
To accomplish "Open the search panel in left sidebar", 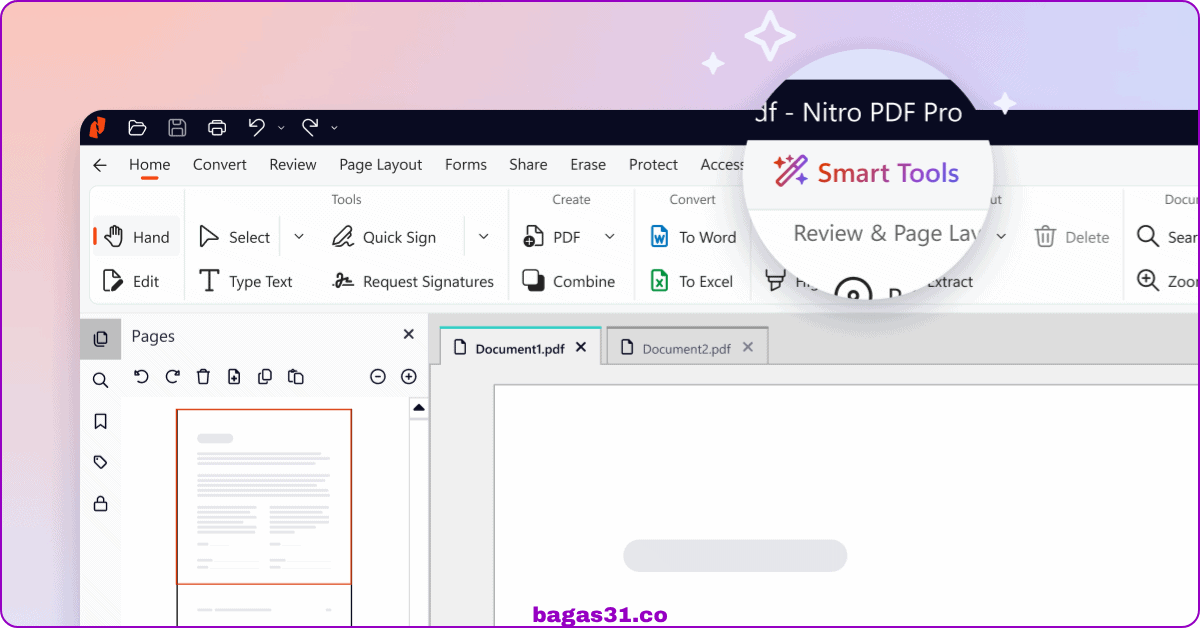I will click(100, 380).
